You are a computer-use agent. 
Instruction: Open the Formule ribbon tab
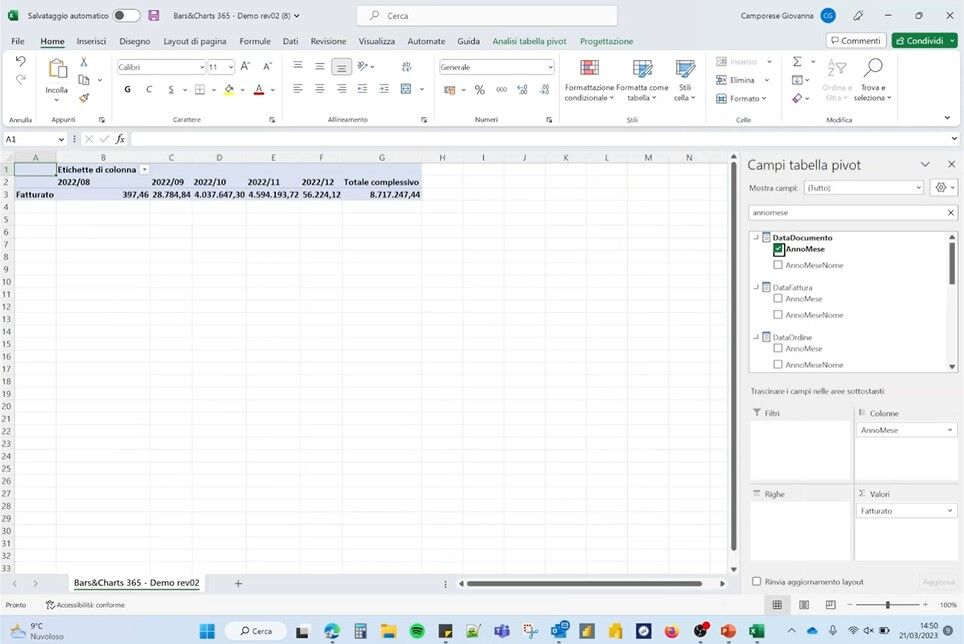pyautogui.click(x=255, y=41)
